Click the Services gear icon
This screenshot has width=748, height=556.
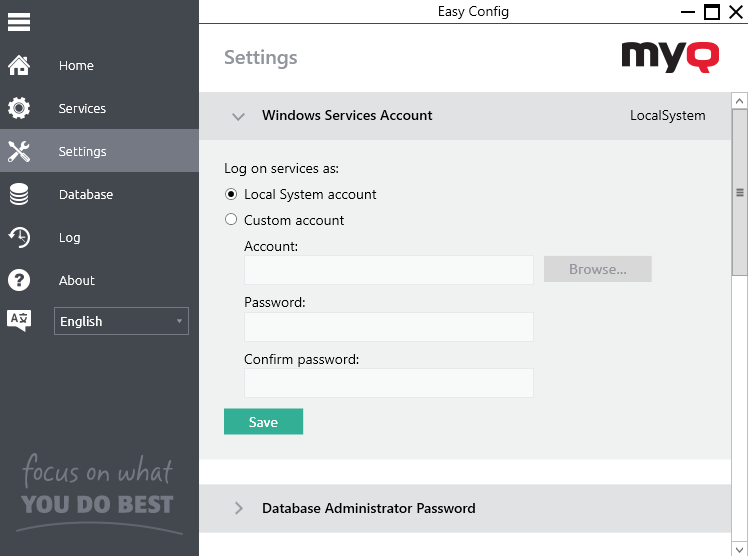[x=19, y=109]
